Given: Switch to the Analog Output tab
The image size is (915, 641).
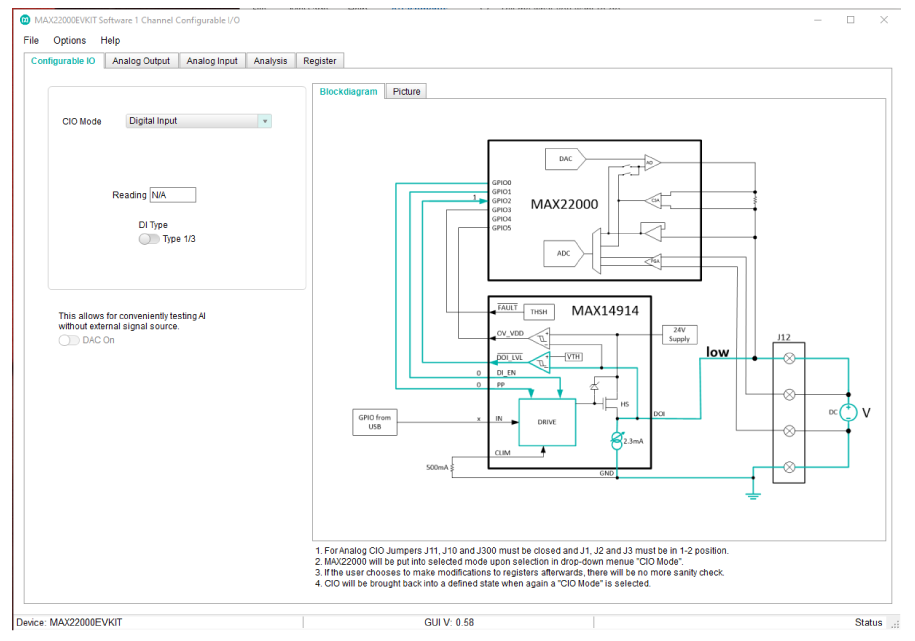Looking at the screenshot, I should [141, 61].
